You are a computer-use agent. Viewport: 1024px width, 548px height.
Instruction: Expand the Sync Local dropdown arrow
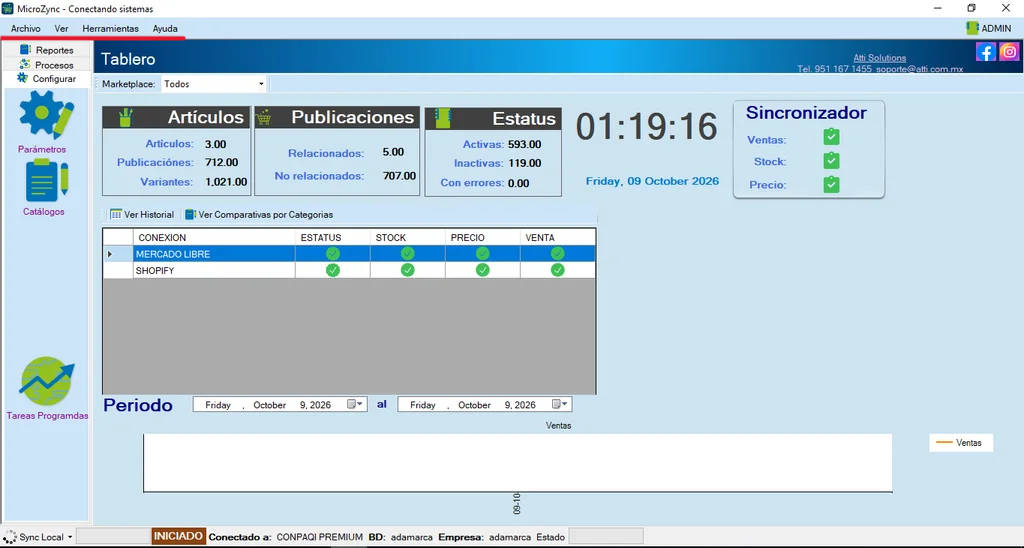tap(70, 537)
